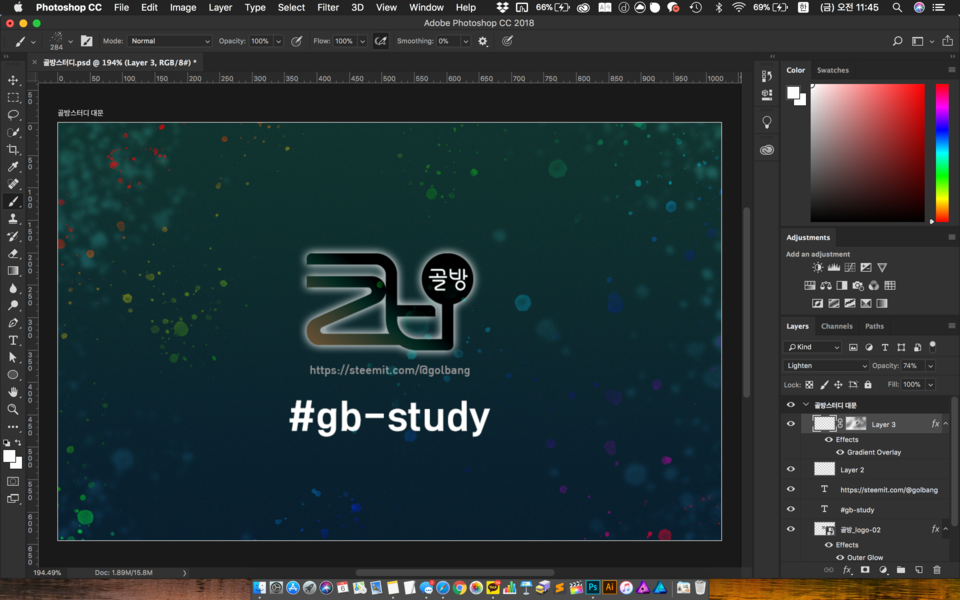This screenshot has height=600, width=960.
Task: Delete layer with trash icon
Action: 937,569
